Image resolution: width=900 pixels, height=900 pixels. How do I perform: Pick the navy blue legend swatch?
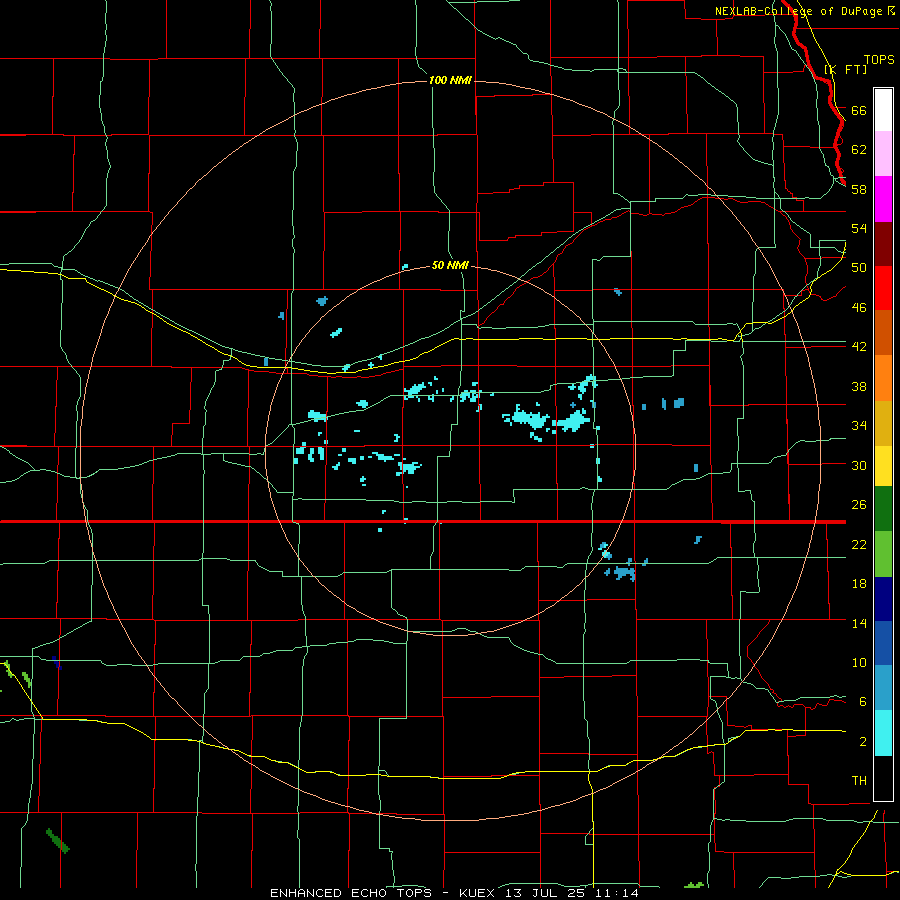click(883, 599)
